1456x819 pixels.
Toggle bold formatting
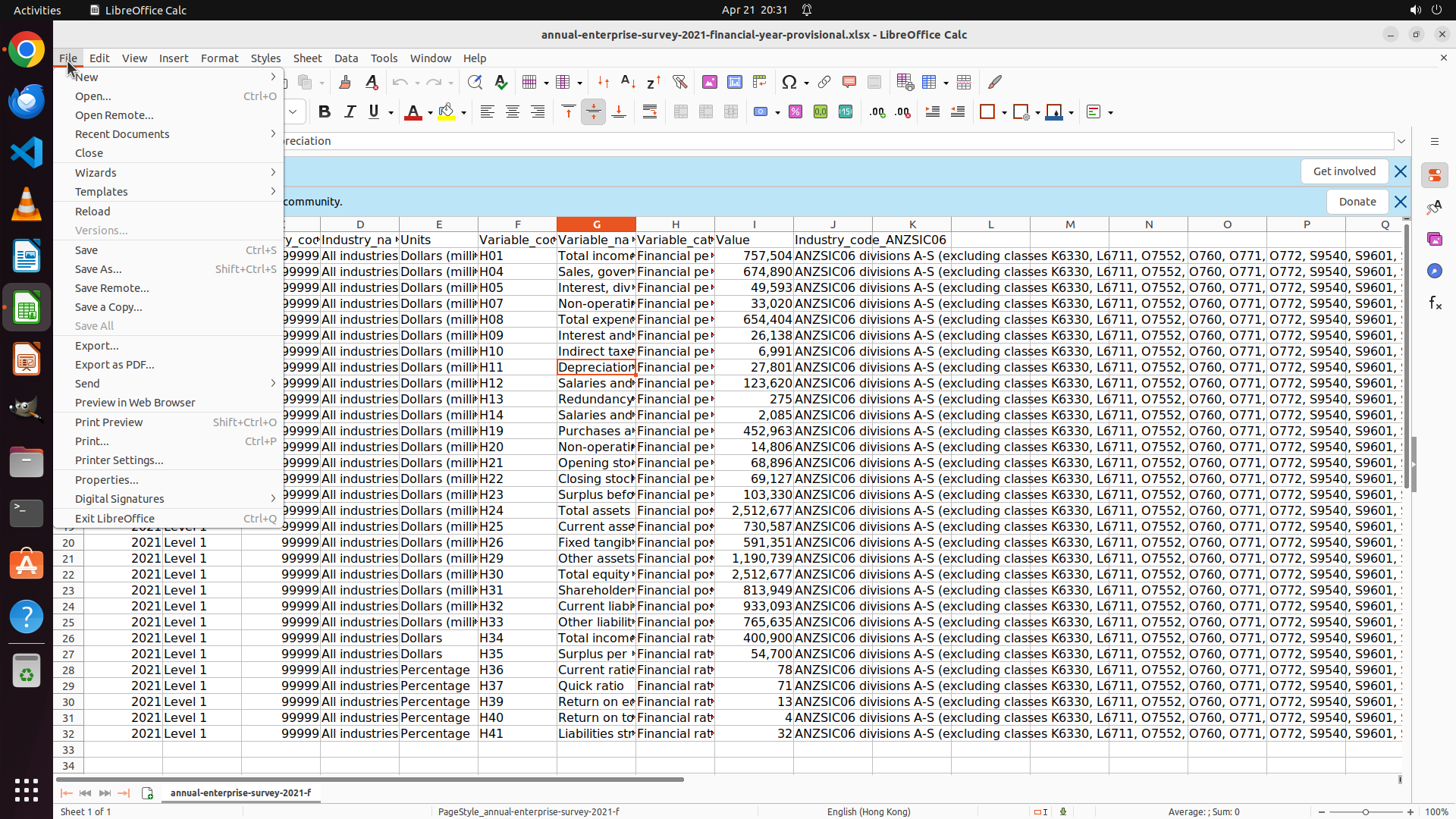pos(325,112)
